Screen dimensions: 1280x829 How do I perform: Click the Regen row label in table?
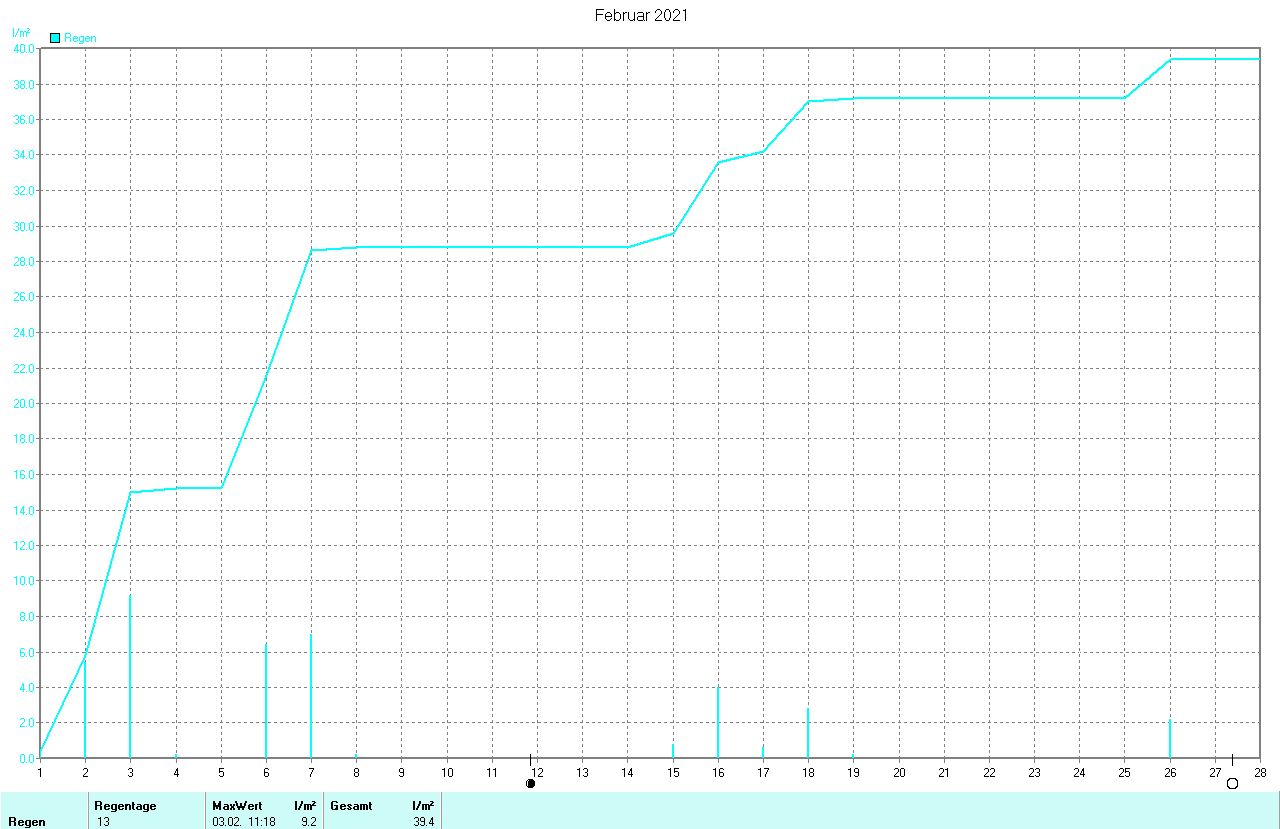click(26, 822)
